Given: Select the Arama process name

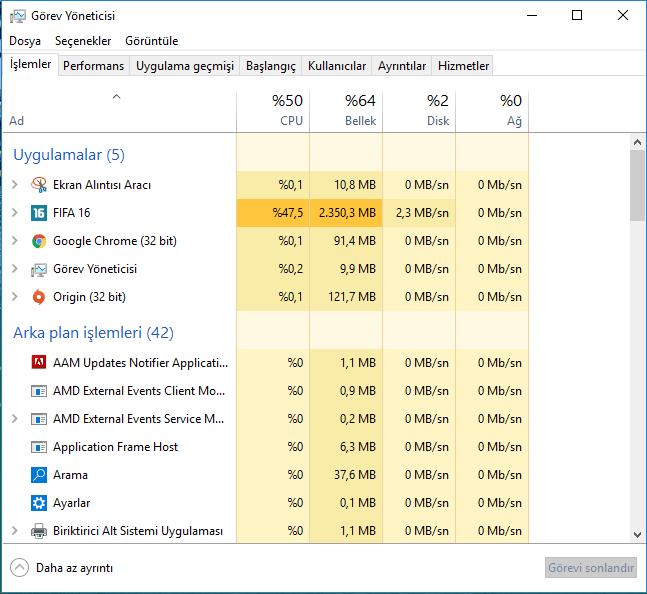Looking at the screenshot, I should coord(70,475).
